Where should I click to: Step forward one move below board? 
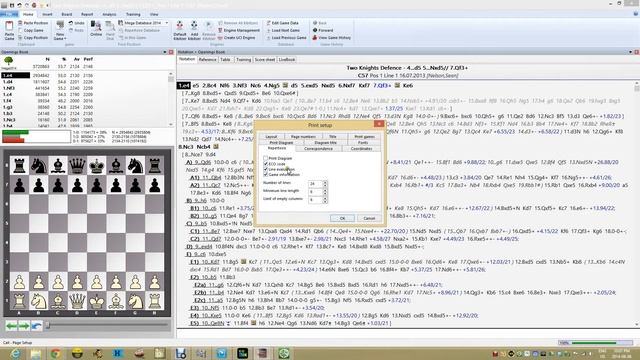[24, 325]
